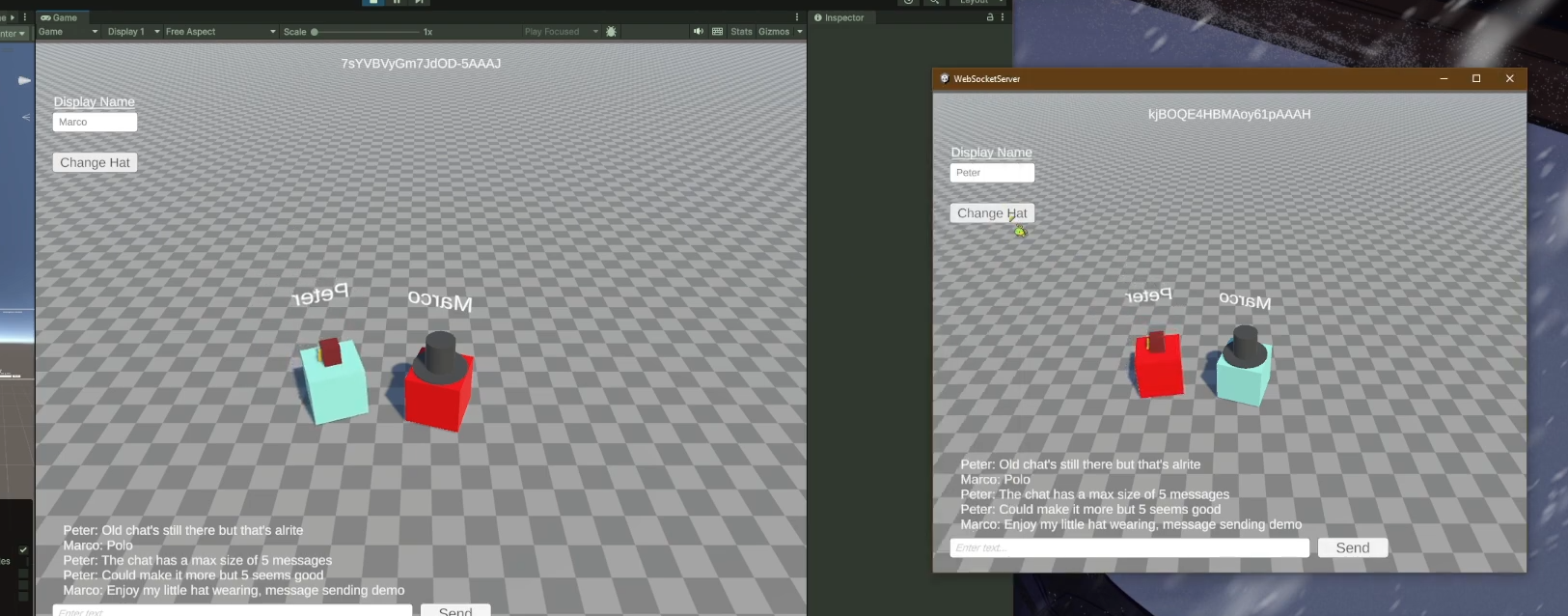Viewport: 1568px width, 616px height.
Task: Expand the Free Aspect ratio dropdown
Action: pos(220,32)
